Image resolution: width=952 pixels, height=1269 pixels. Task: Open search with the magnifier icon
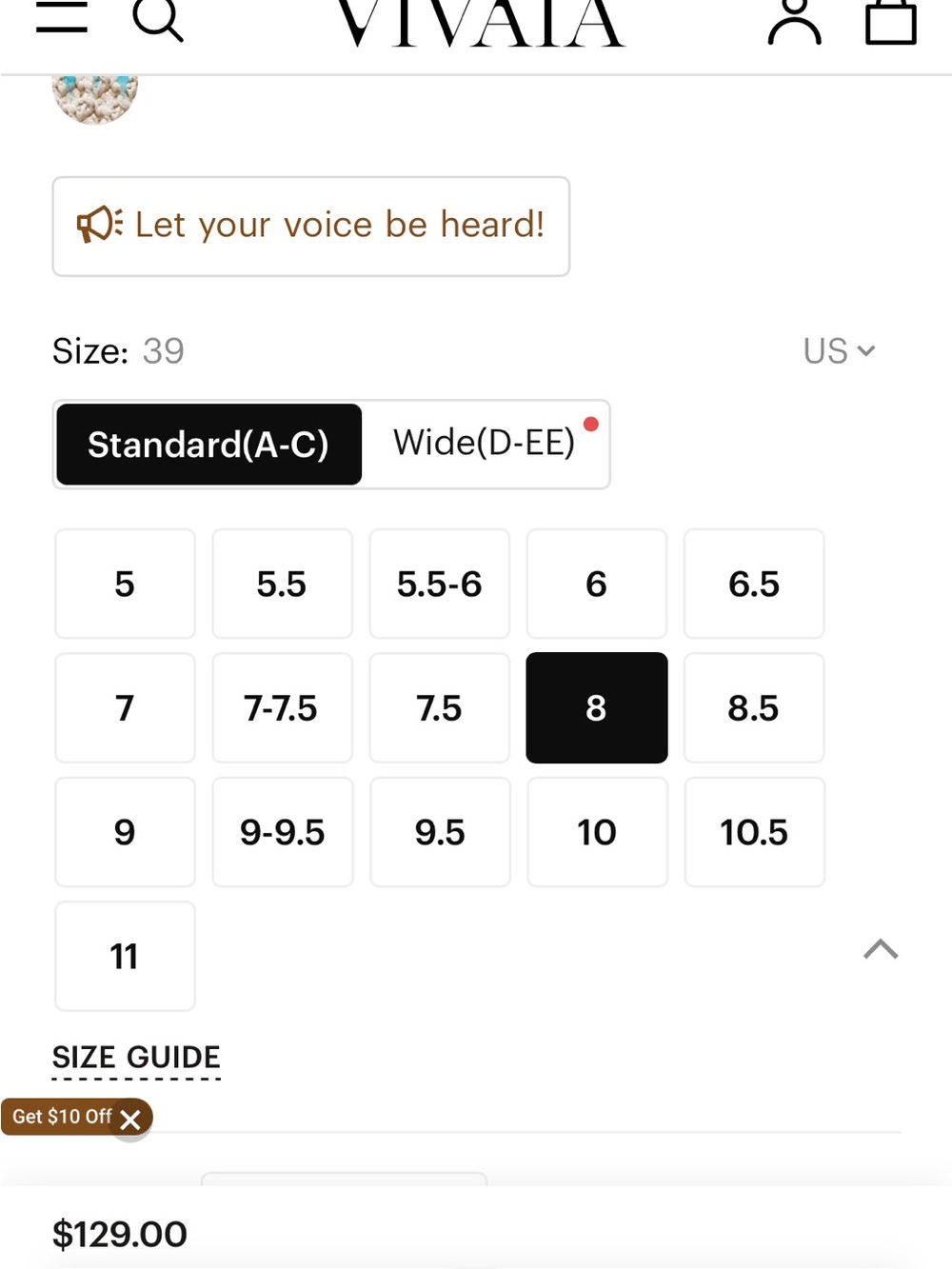pos(157,19)
